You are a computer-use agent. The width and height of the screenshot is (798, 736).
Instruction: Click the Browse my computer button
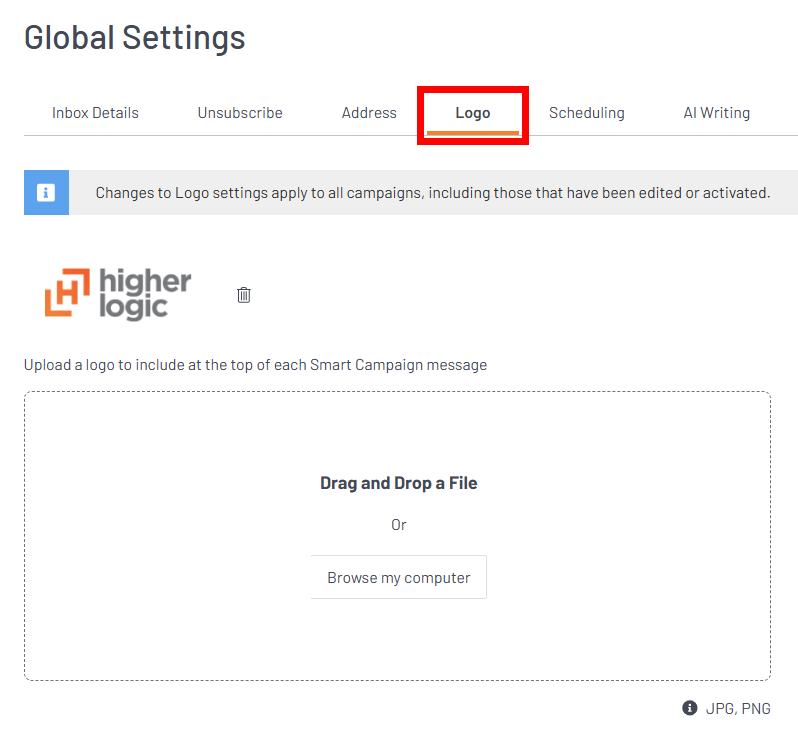tap(398, 577)
